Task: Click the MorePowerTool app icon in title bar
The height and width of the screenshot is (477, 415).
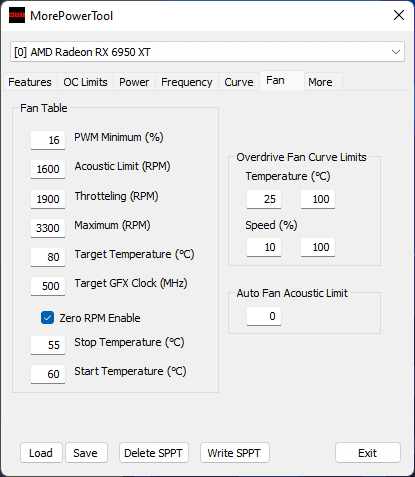Action: [x=17, y=15]
